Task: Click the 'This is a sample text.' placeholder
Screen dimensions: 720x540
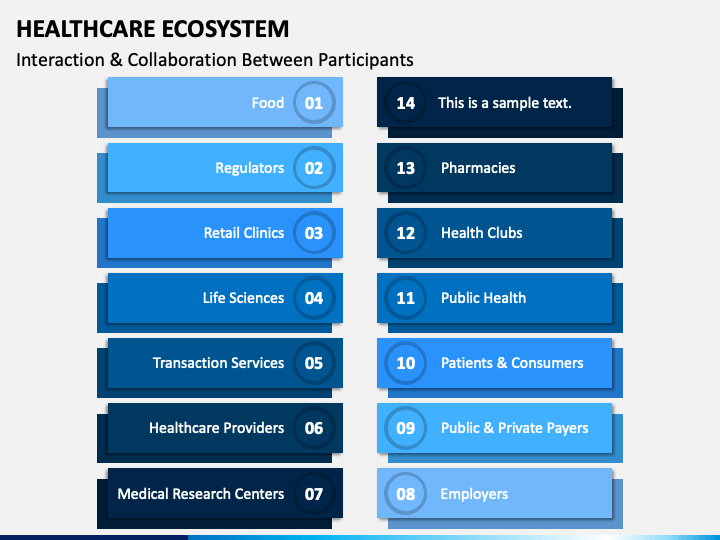Action: click(x=505, y=103)
